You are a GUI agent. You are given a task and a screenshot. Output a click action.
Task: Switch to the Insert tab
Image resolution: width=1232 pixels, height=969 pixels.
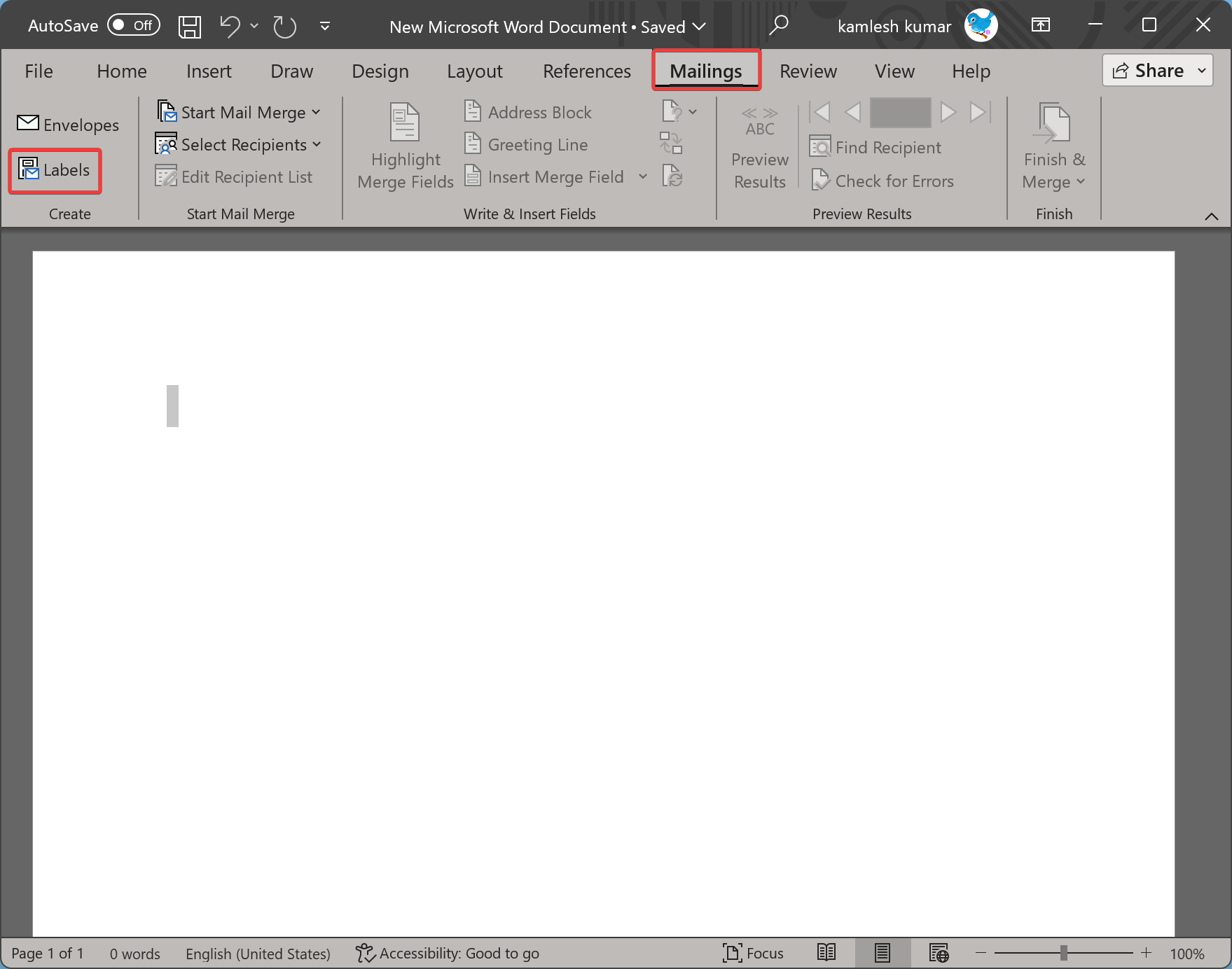(x=209, y=71)
